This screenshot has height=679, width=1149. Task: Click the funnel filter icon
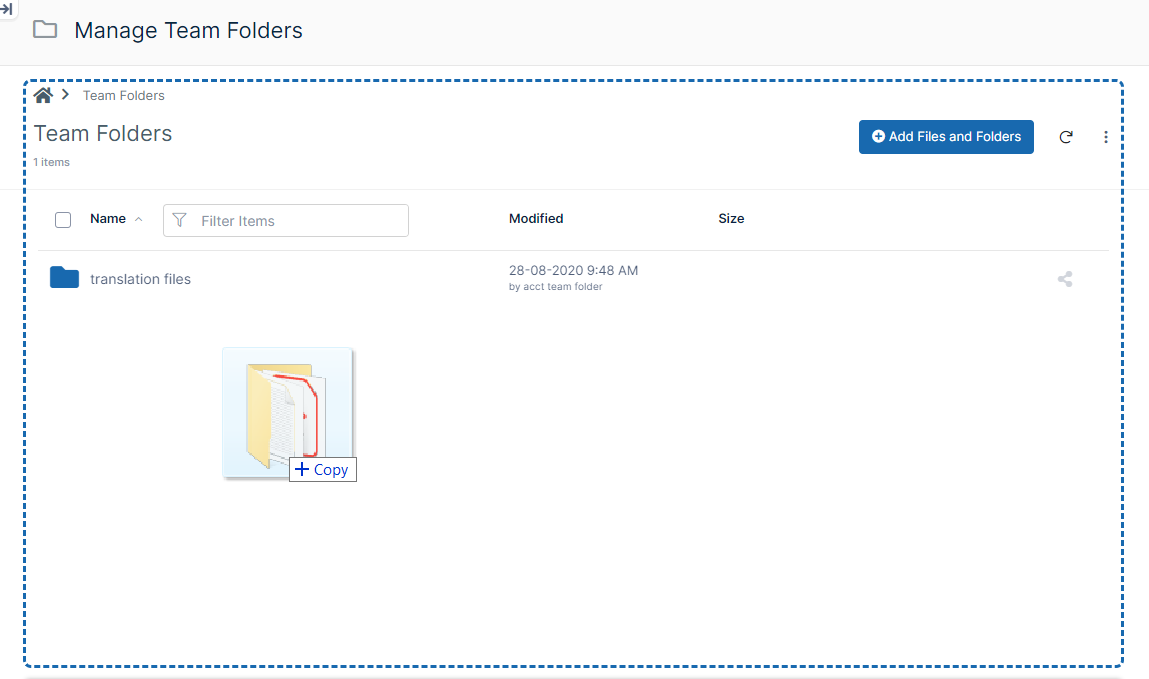180,220
